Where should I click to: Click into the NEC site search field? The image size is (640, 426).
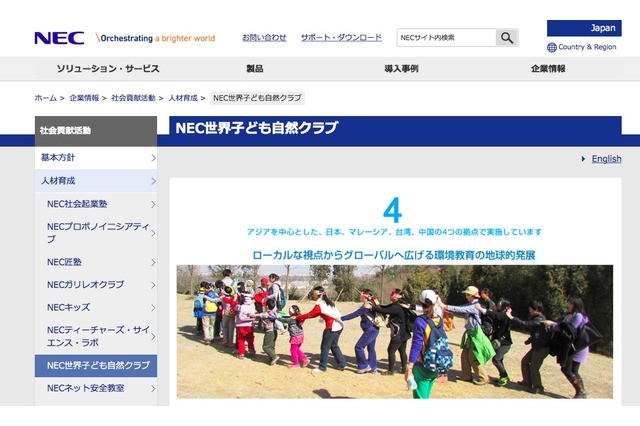(446, 38)
